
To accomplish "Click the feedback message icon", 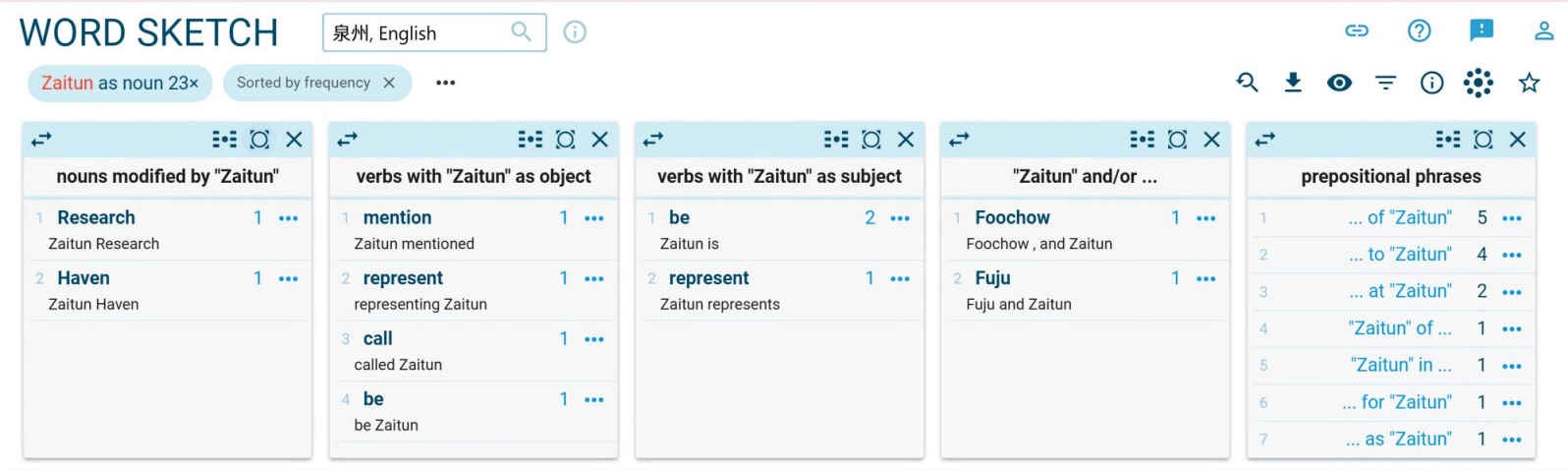I will pos(1482,30).
